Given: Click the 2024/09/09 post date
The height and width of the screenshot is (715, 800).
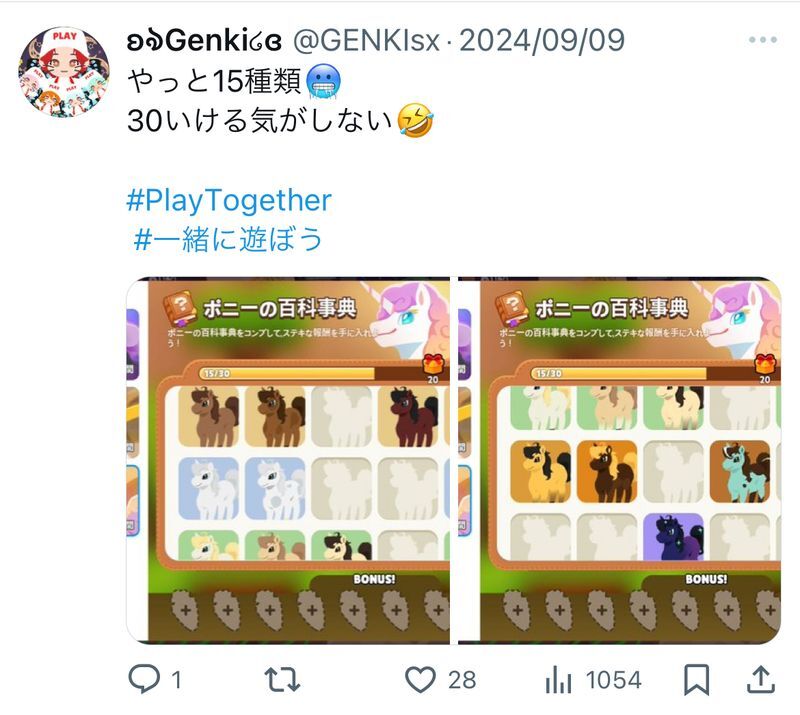Looking at the screenshot, I should [542, 40].
